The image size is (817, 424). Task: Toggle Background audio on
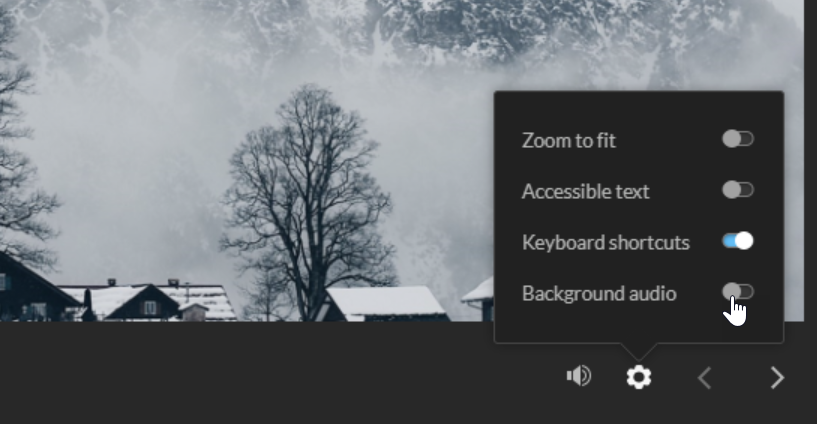tap(738, 292)
